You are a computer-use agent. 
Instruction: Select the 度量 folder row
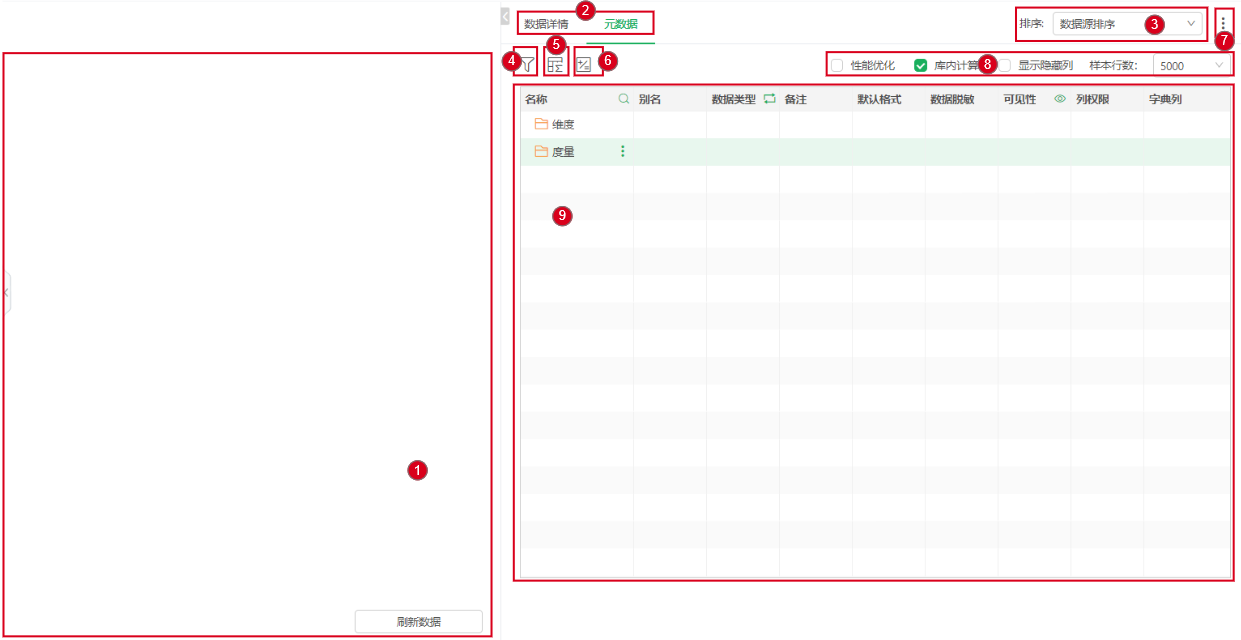[x=562, y=152]
